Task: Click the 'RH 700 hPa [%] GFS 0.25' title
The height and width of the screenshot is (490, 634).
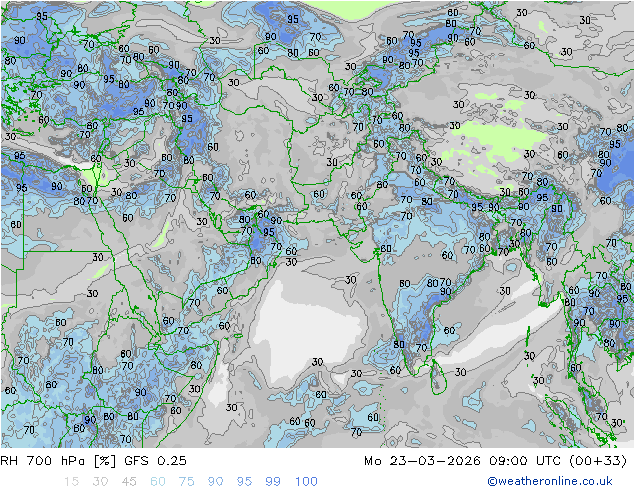Action: (93, 460)
